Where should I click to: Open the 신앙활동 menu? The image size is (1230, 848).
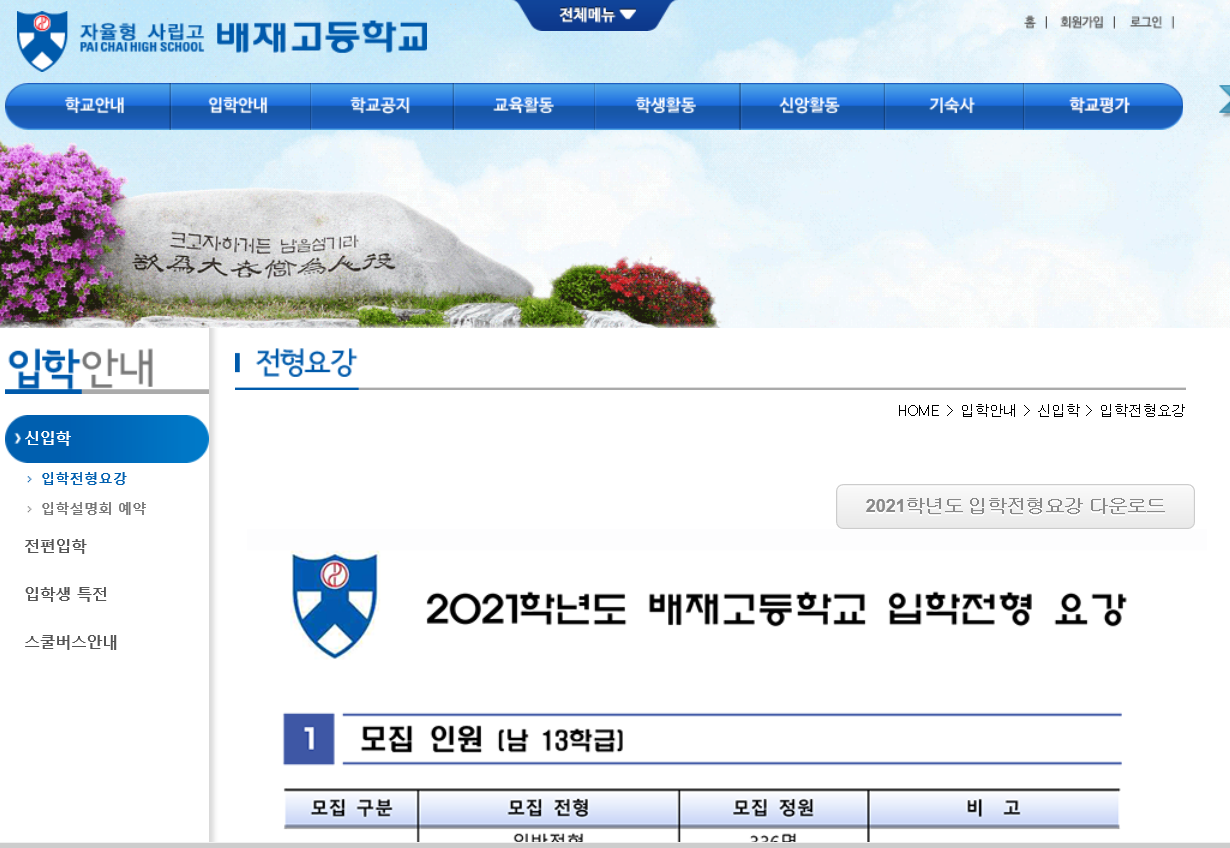tap(809, 105)
